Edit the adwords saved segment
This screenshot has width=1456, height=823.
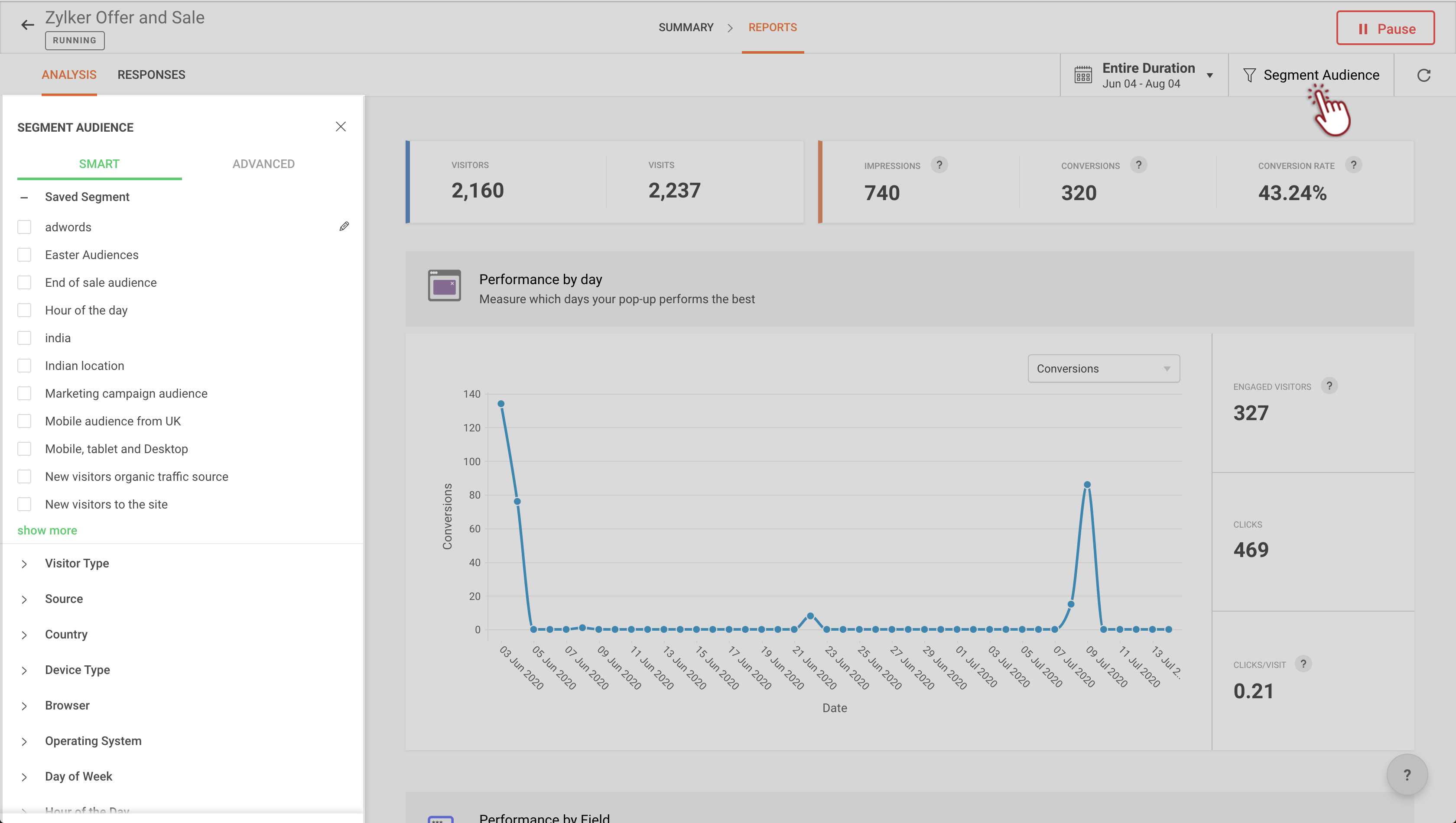point(344,227)
